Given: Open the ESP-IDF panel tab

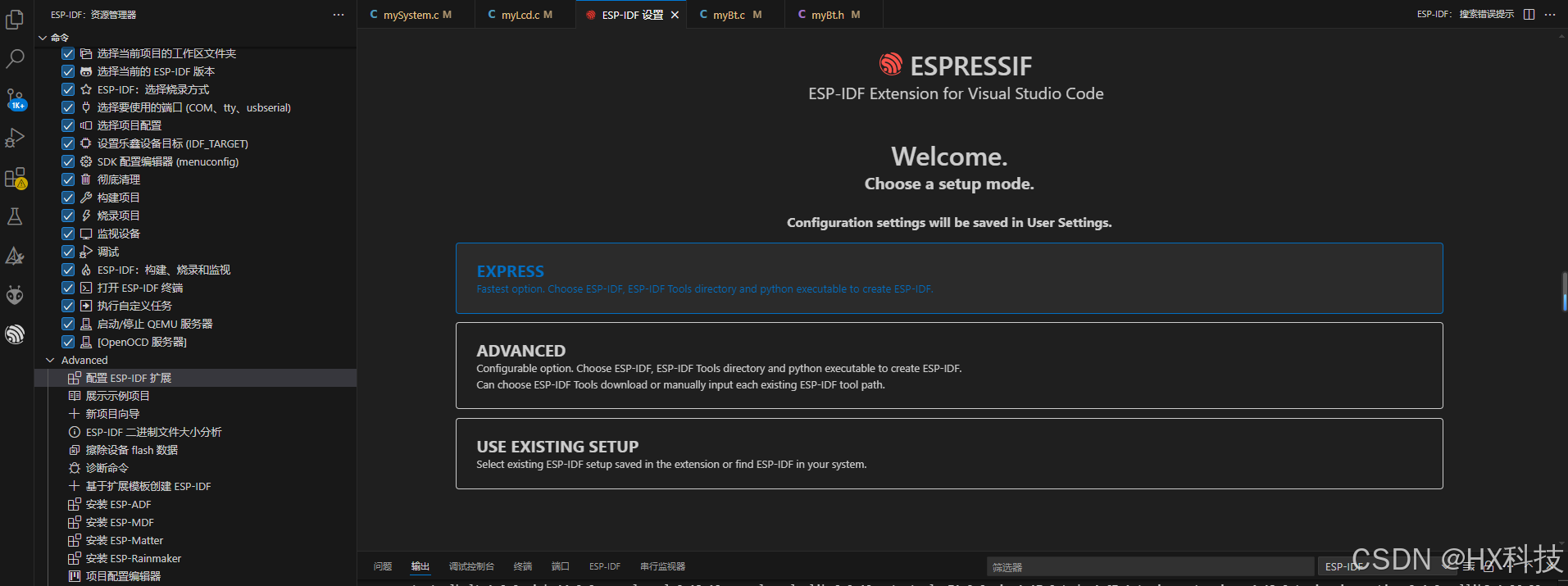Looking at the screenshot, I should pos(605,566).
